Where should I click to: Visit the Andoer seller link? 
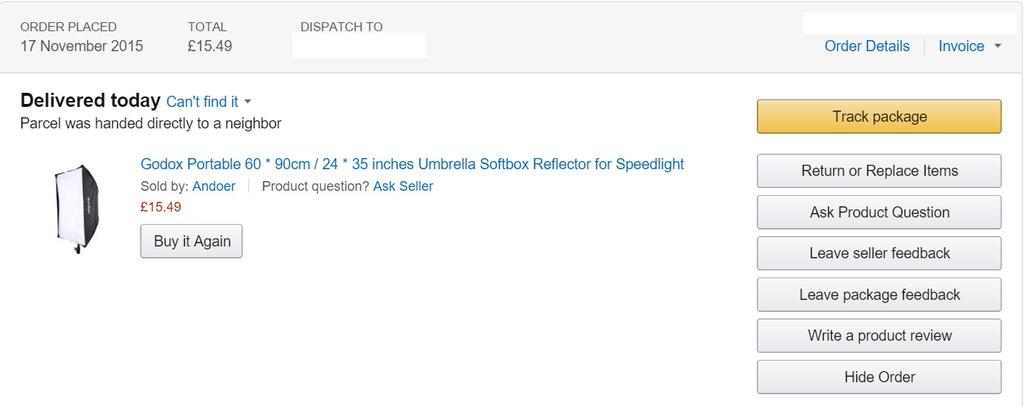pyautogui.click(x=214, y=186)
